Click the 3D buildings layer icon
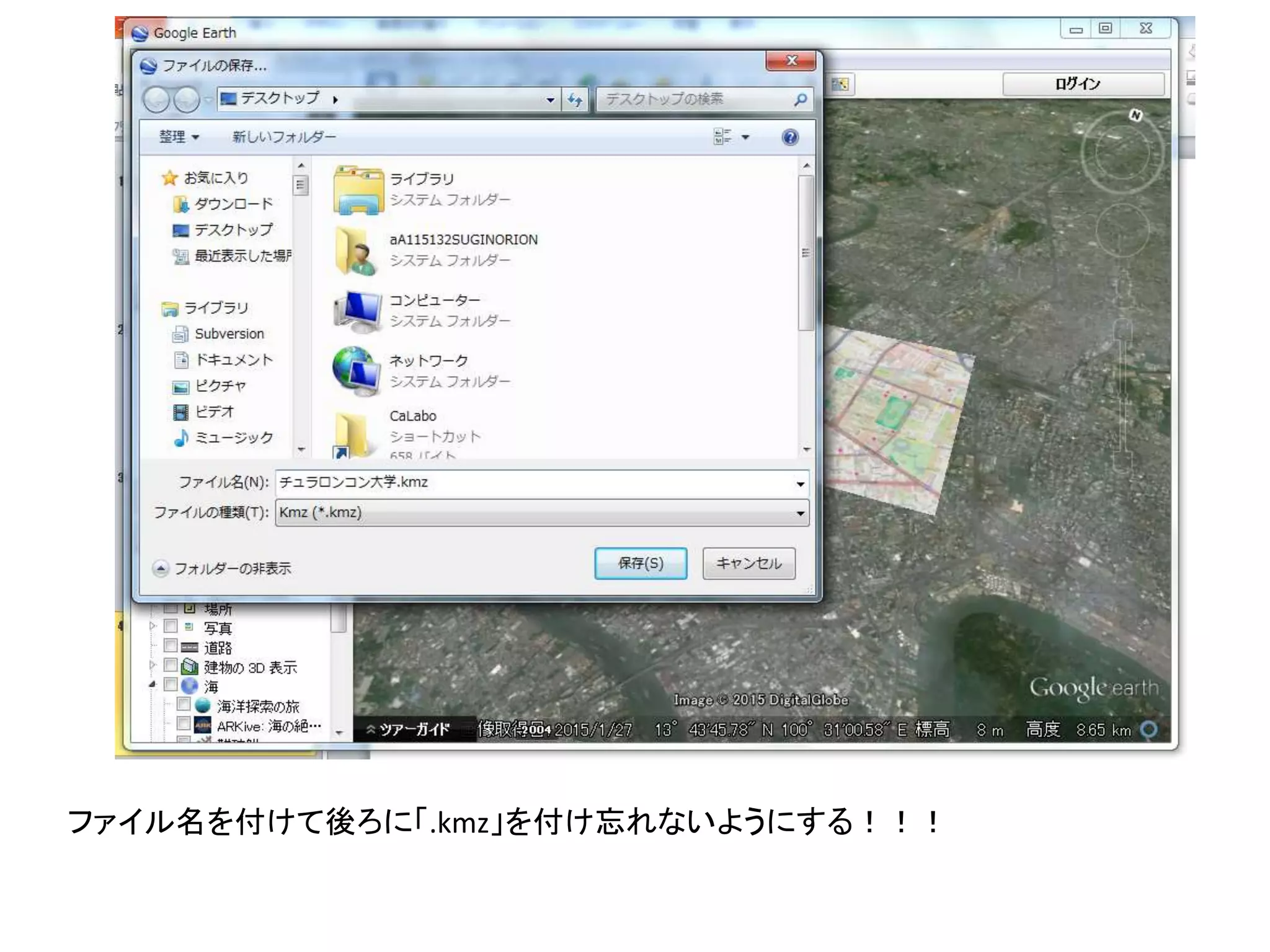Viewport: 1270px width, 952px height. pyautogui.click(x=190, y=666)
